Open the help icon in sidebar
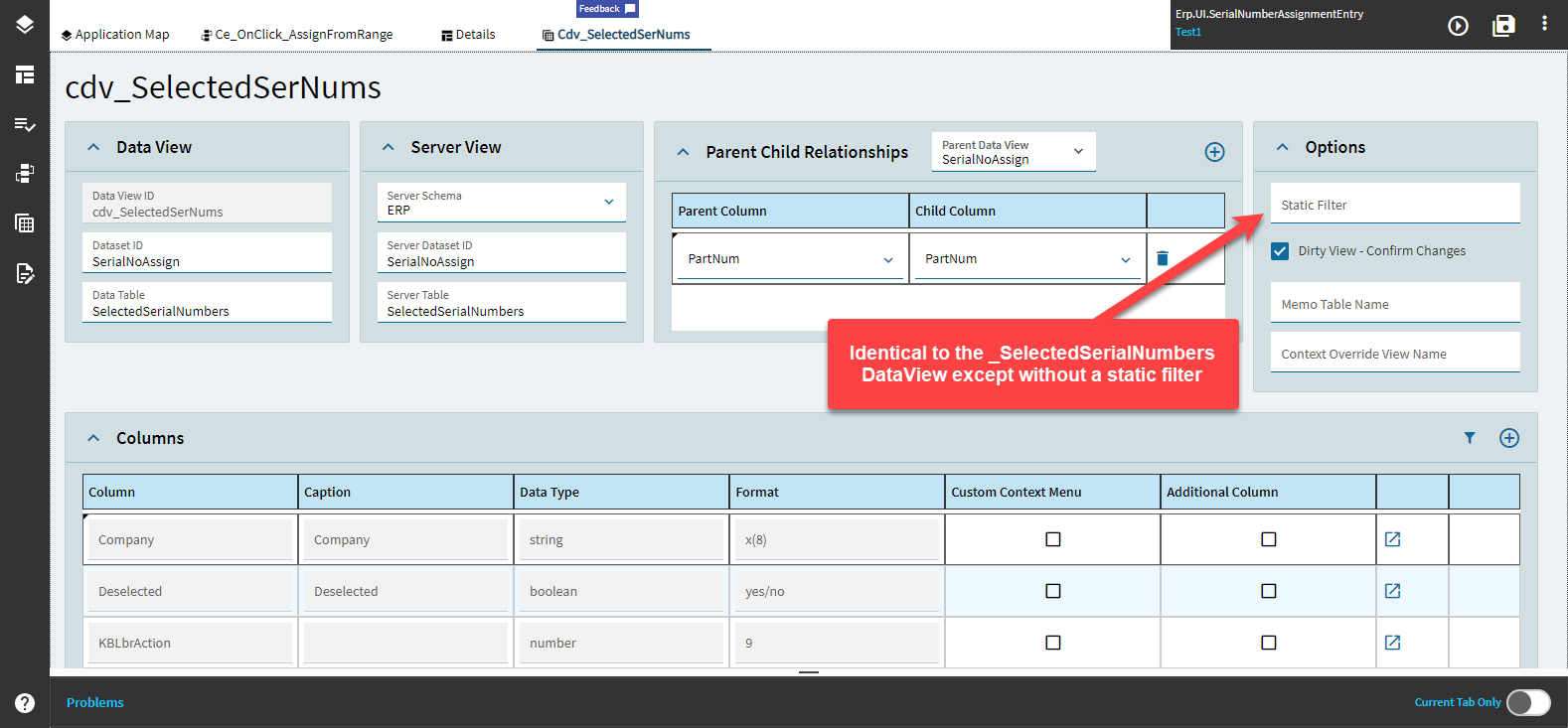This screenshot has height=728, width=1568. [x=25, y=703]
